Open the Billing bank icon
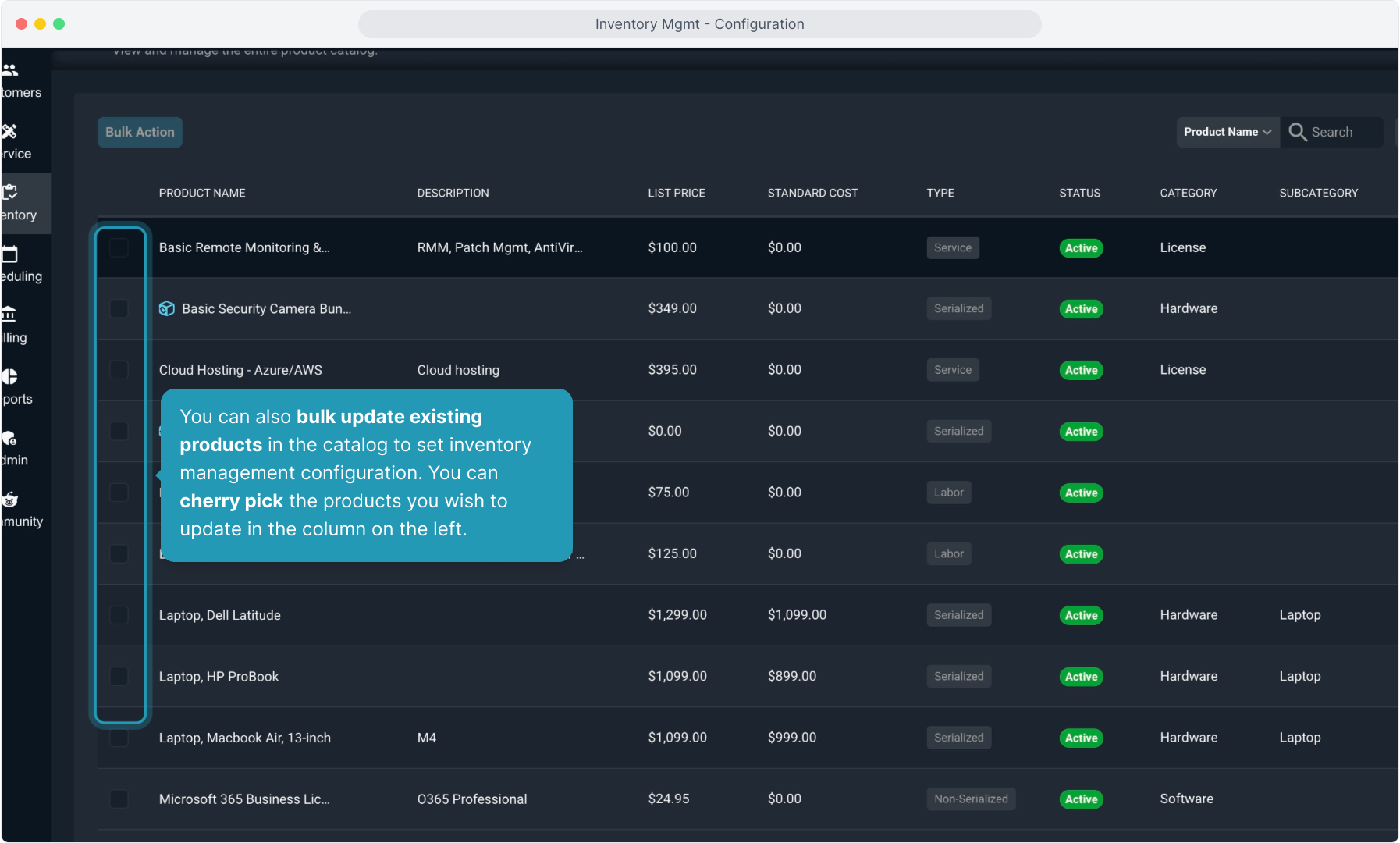The height and width of the screenshot is (843, 1400). pyautogui.click(x=9, y=315)
